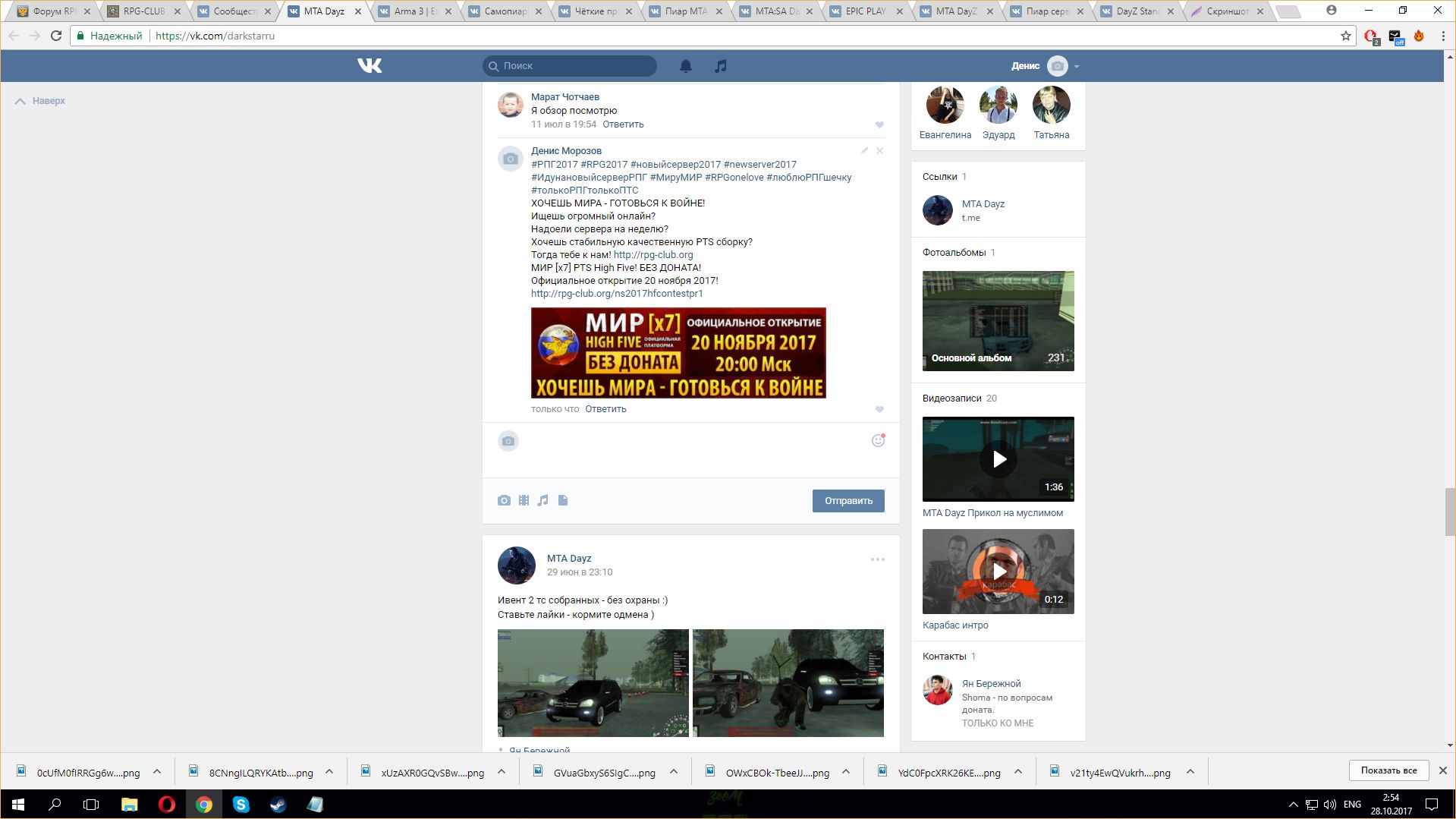Viewport: 1456px width, 819px height.
Task: Open the notifications bell
Action: pos(685,66)
